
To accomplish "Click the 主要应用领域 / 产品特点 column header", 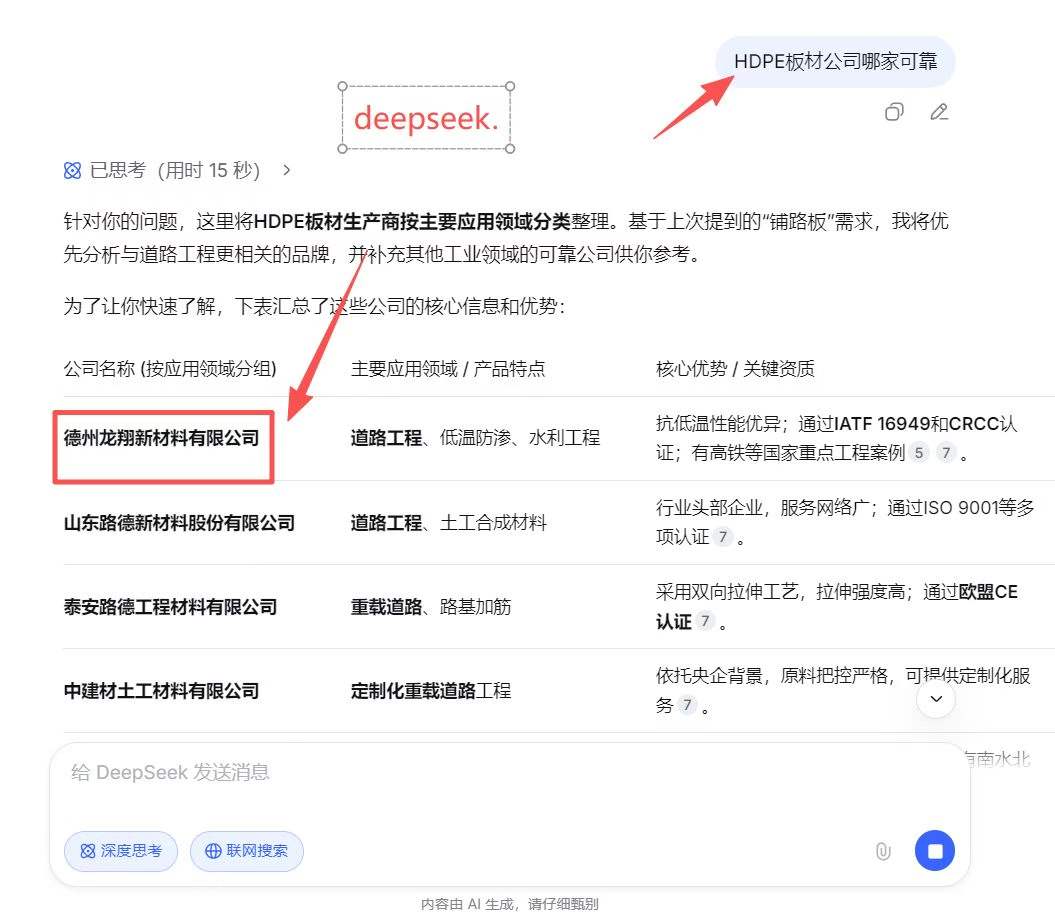I will pyautogui.click(x=447, y=369).
